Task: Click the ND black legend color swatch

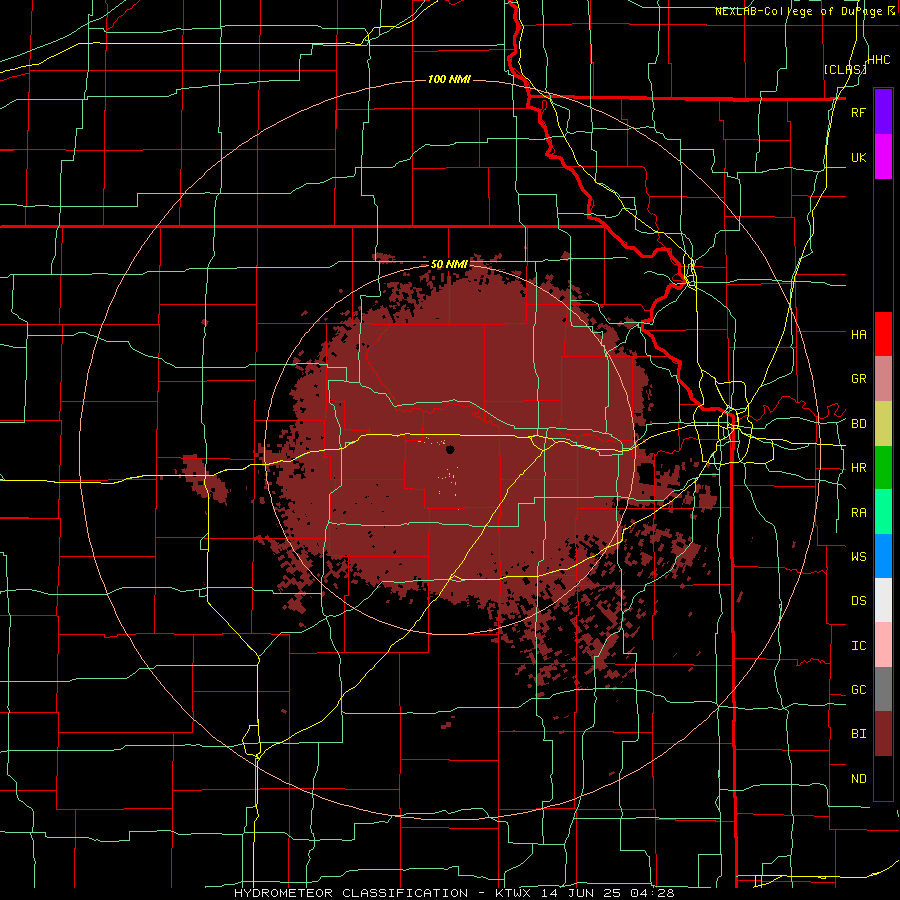Action: pos(883,778)
